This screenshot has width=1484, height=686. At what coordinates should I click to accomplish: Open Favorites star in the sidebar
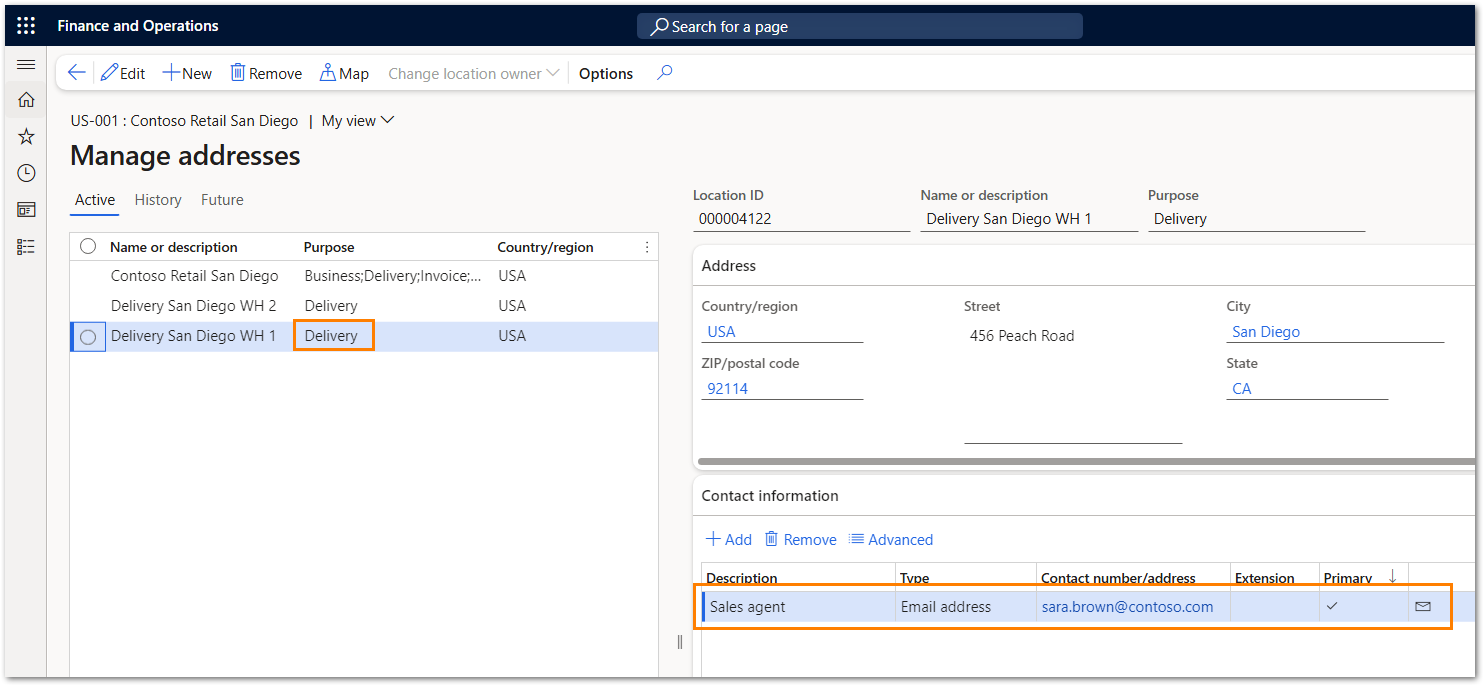[x=26, y=136]
